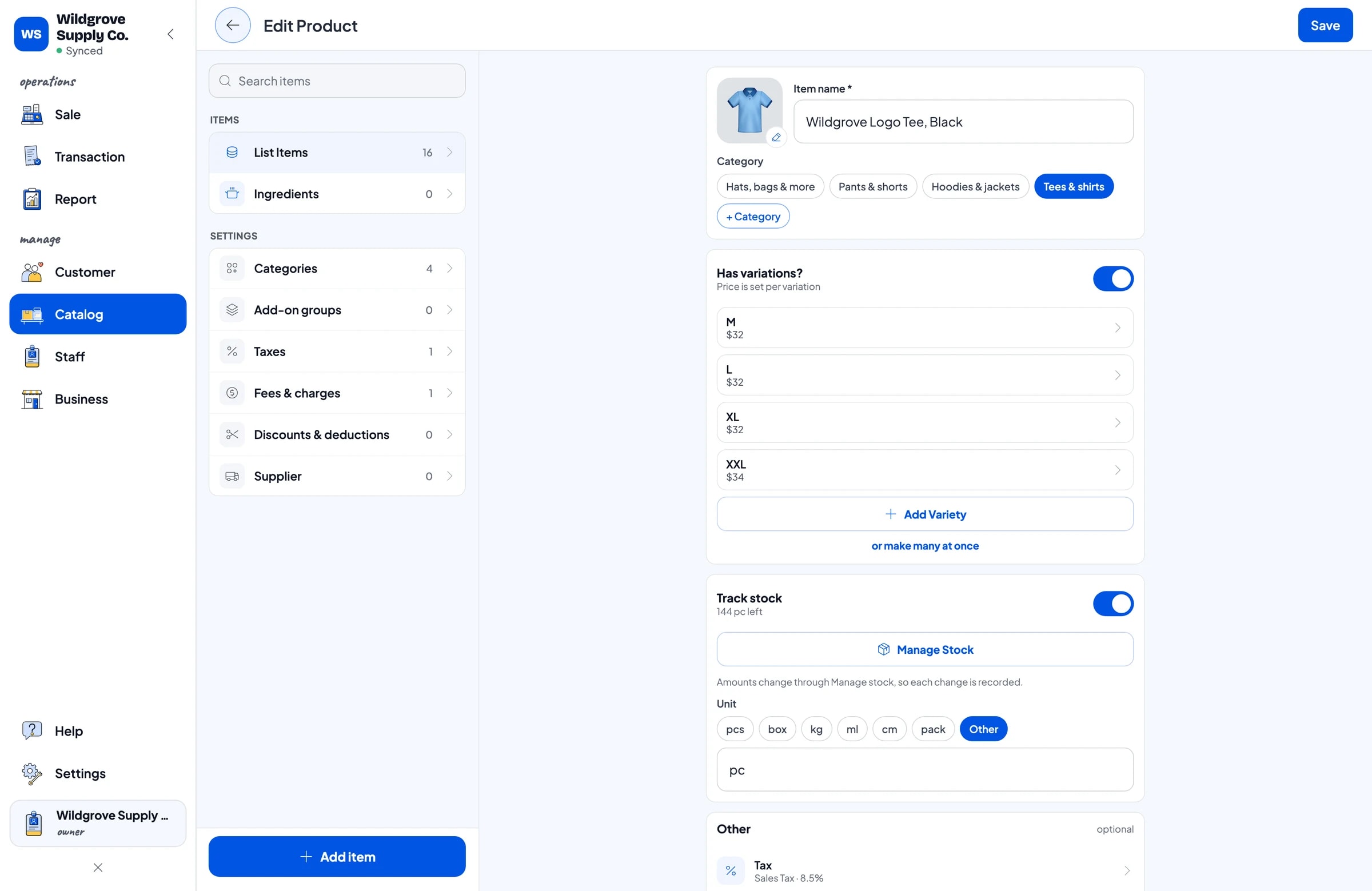Open the Wildgrove Supply owner profile
This screenshot has height=891, width=1372.
[x=98, y=822]
